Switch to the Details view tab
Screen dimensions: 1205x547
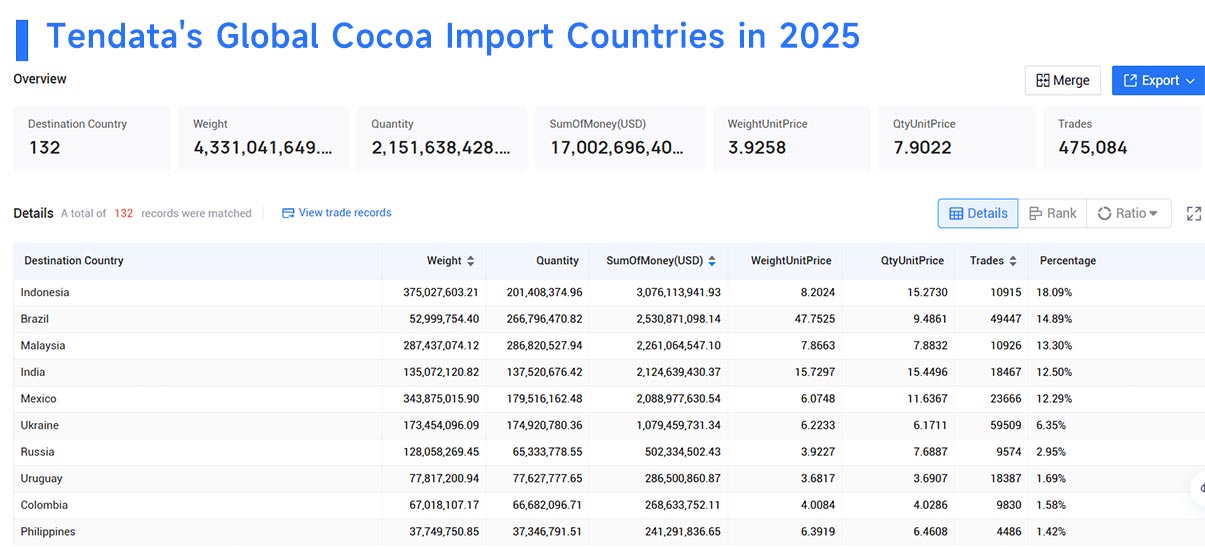pos(978,213)
